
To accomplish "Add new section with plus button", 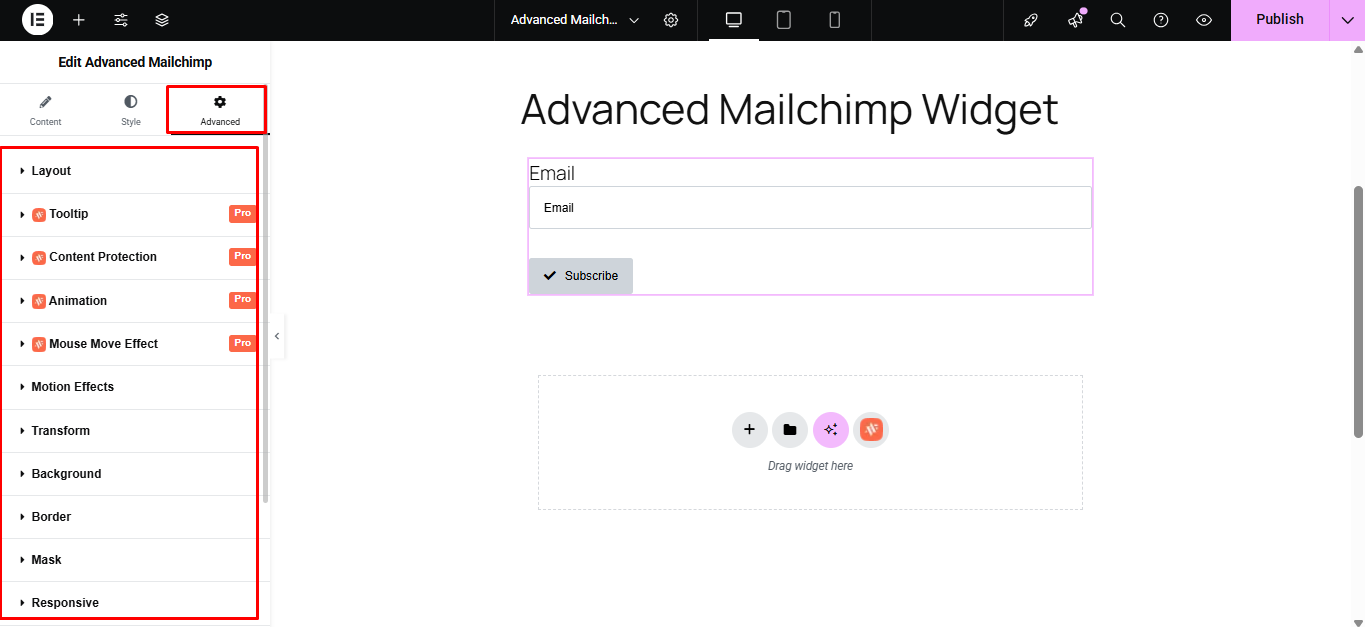I will pos(750,430).
